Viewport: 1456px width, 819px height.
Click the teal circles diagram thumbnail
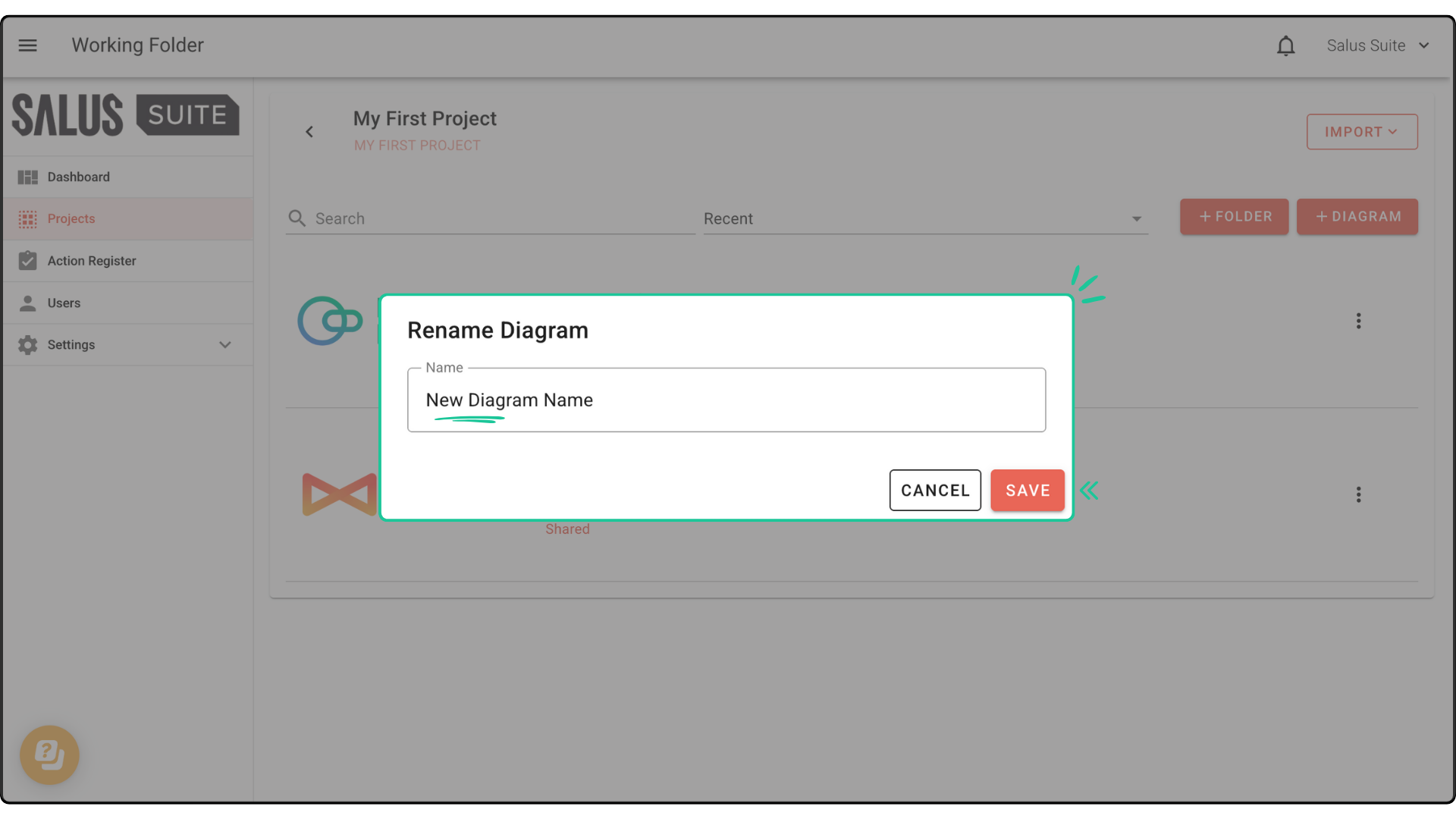(x=330, y=321)
